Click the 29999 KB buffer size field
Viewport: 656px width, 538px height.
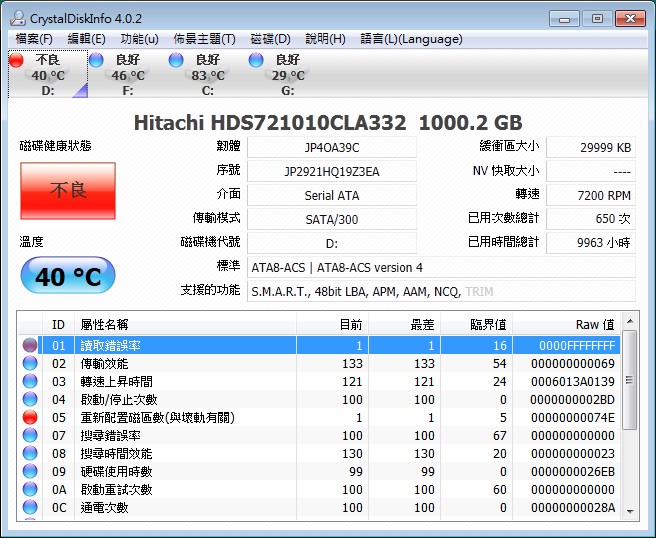click(x=591, y=147)
